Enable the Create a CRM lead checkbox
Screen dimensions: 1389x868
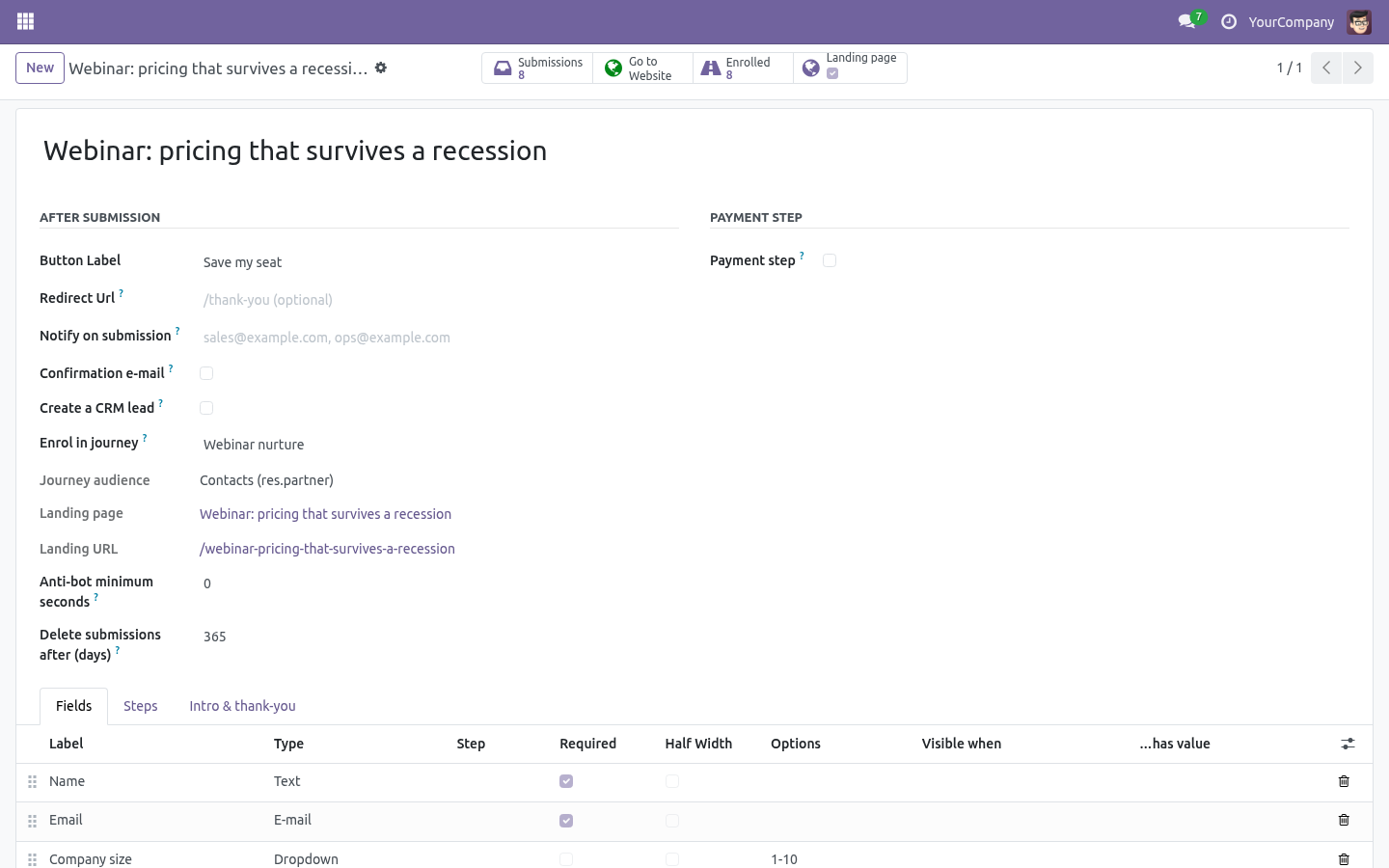[x=206, y=408]
